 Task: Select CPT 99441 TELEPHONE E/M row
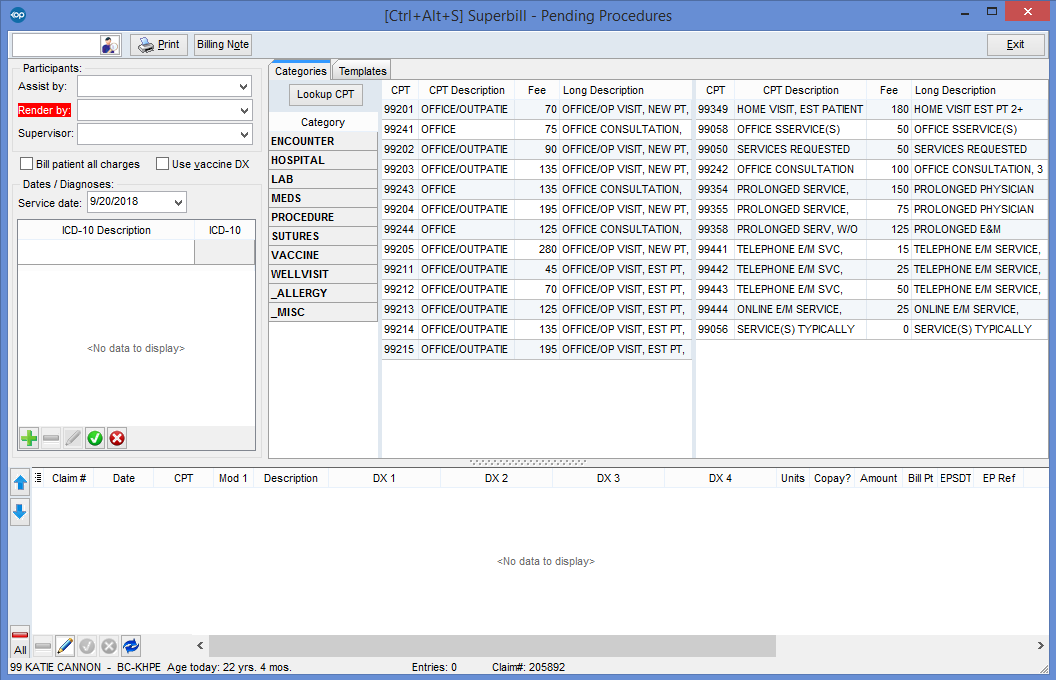click(871, 249)
